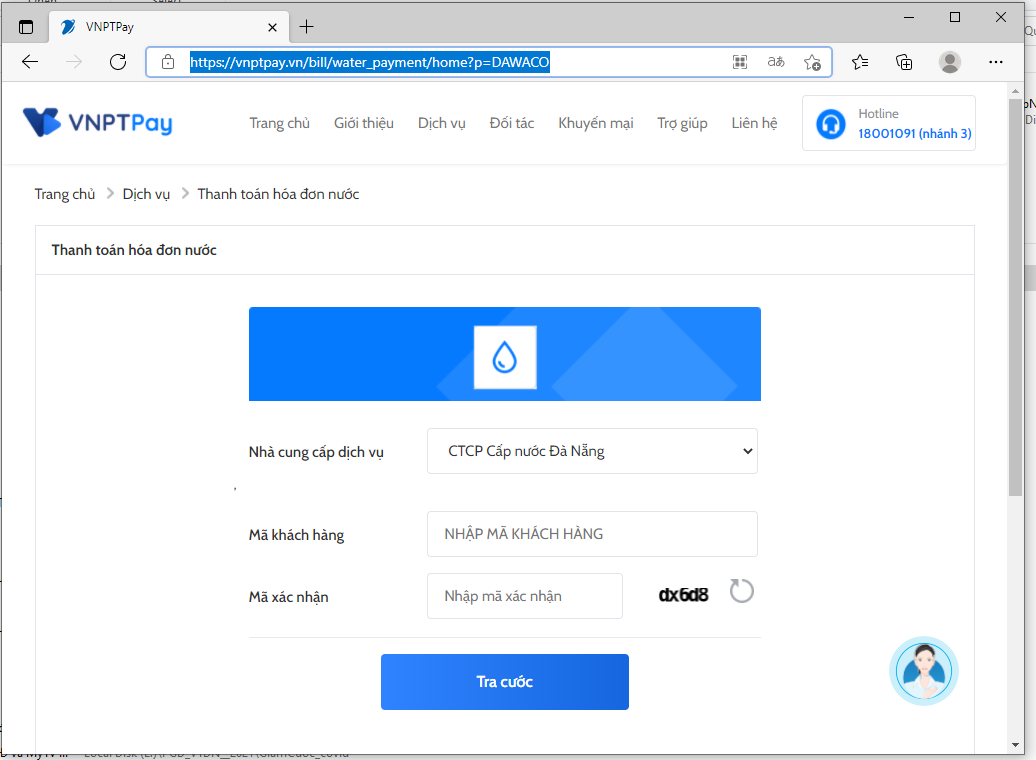Add this page to favorites
This screenshot has height=760, width=1036.
(812, 62)
